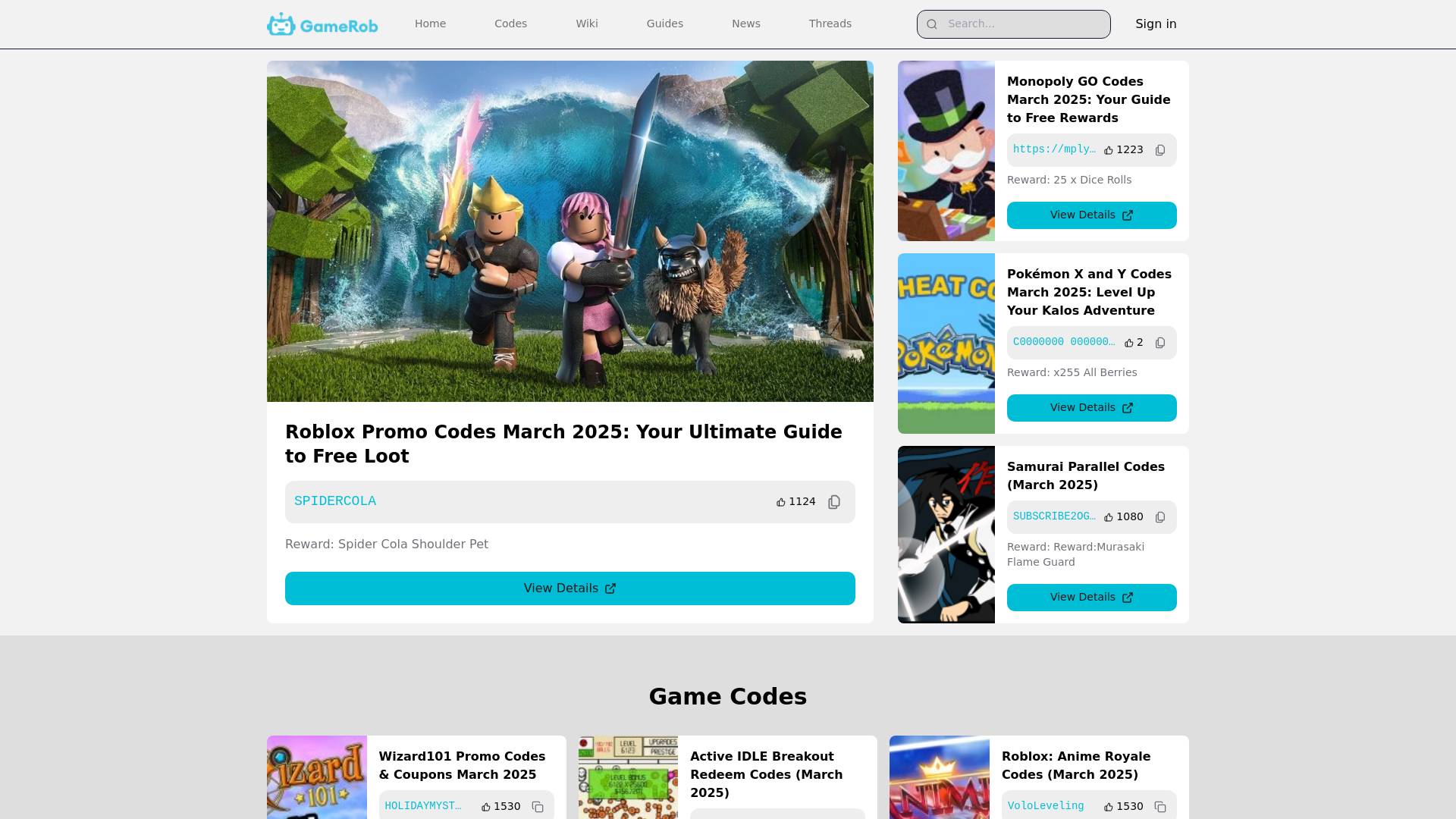Click the Sign in link

point(1156,24)
